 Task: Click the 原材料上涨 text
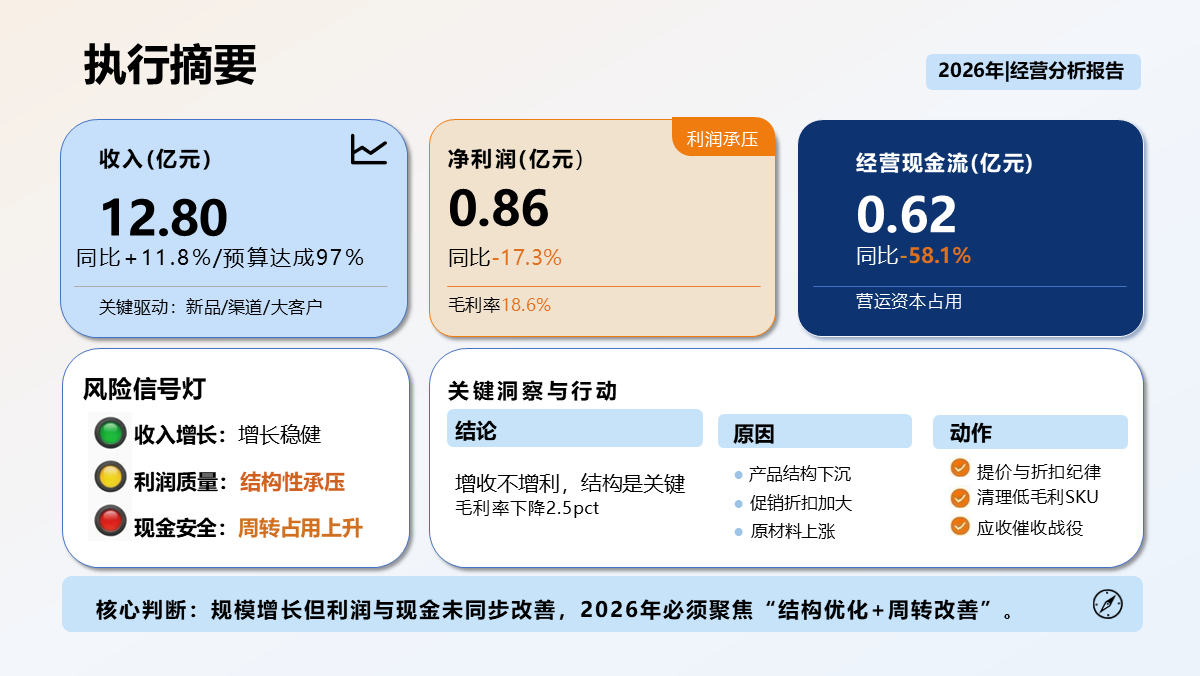pyautogui.click(x=792, y=532)
